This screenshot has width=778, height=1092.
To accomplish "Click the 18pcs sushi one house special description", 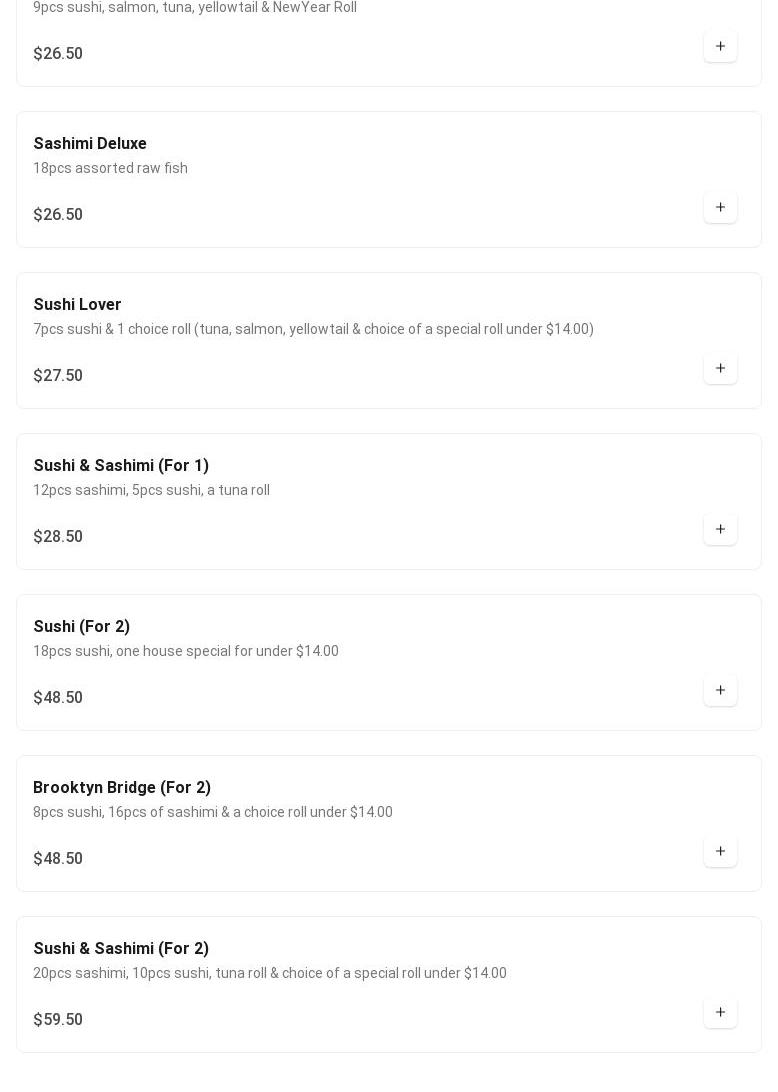I will [186, 651].
